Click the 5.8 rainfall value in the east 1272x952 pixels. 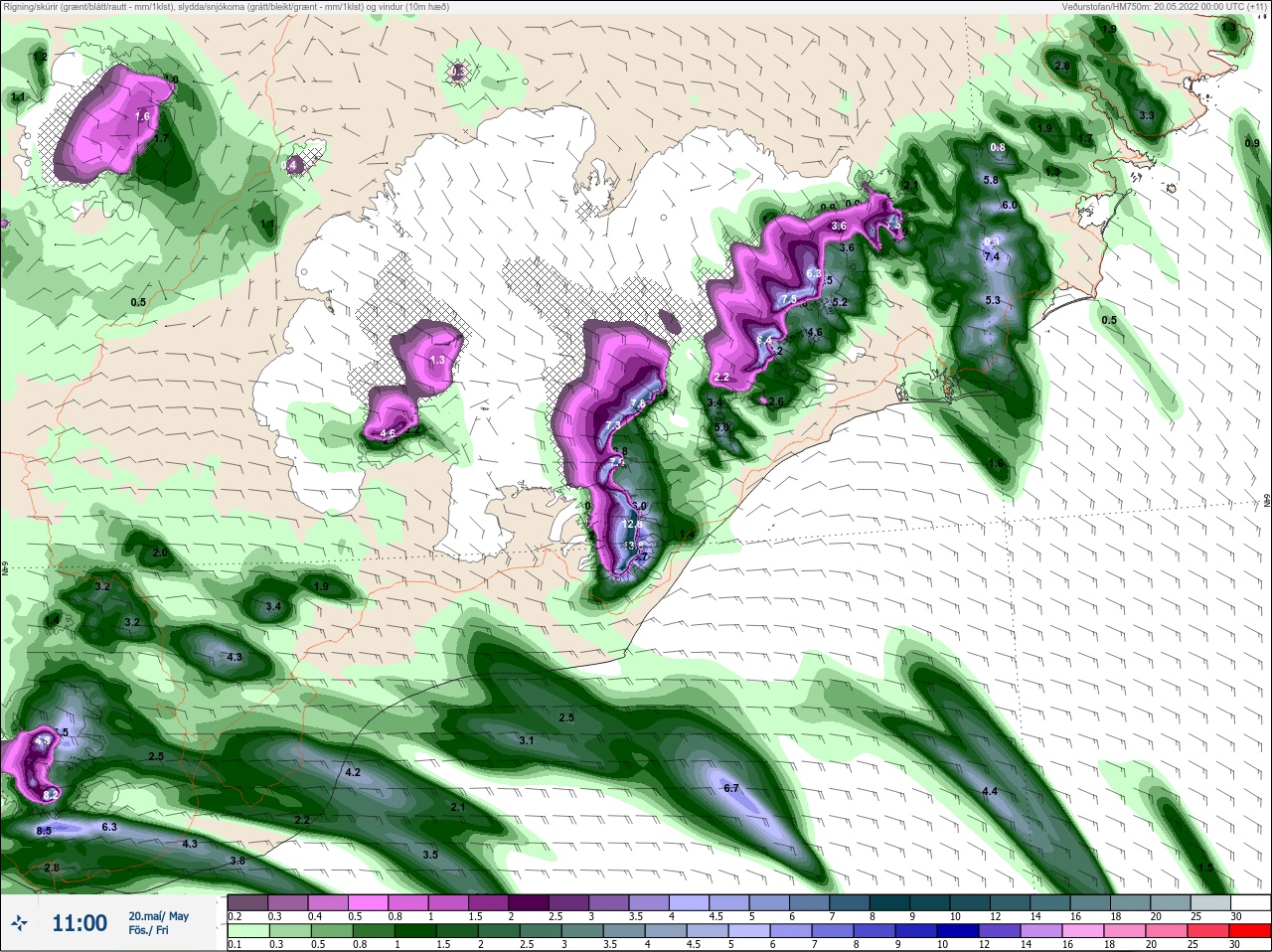pyautogui.click(x=991, y=180)
